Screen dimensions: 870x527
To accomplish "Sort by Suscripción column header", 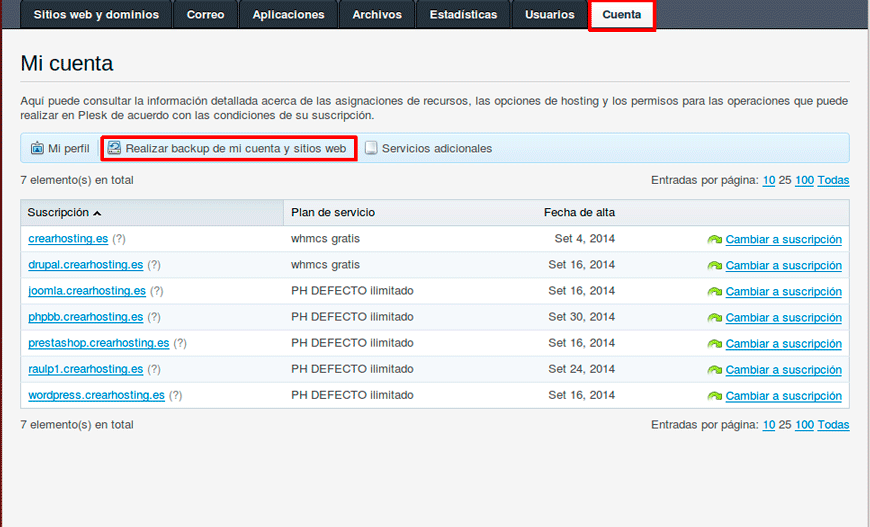I will tap(59, 213).
